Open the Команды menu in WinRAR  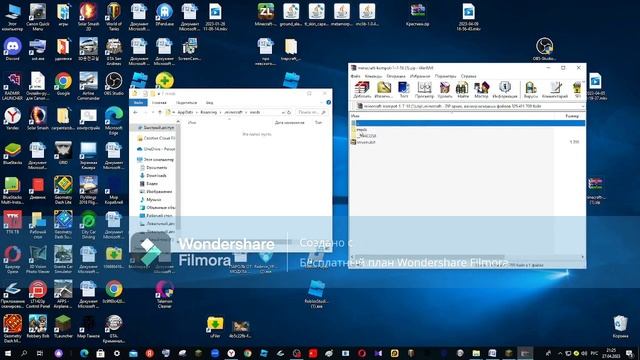coord(373,76)
